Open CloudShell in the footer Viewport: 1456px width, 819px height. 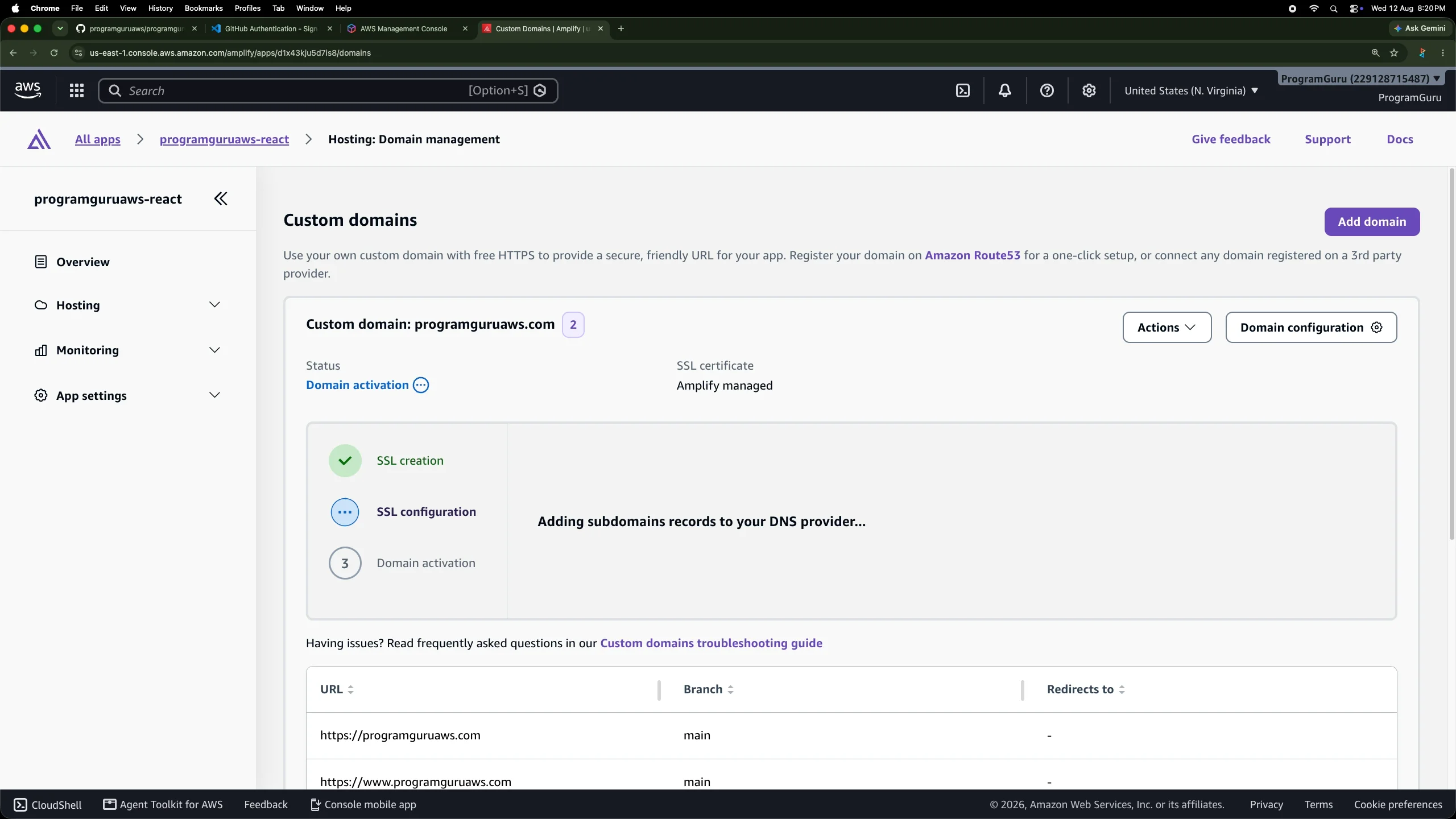click(48, 804)
